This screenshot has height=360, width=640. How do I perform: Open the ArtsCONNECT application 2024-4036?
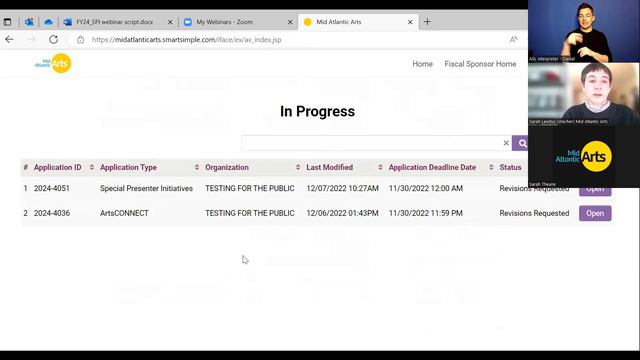[x=595, y=213]
